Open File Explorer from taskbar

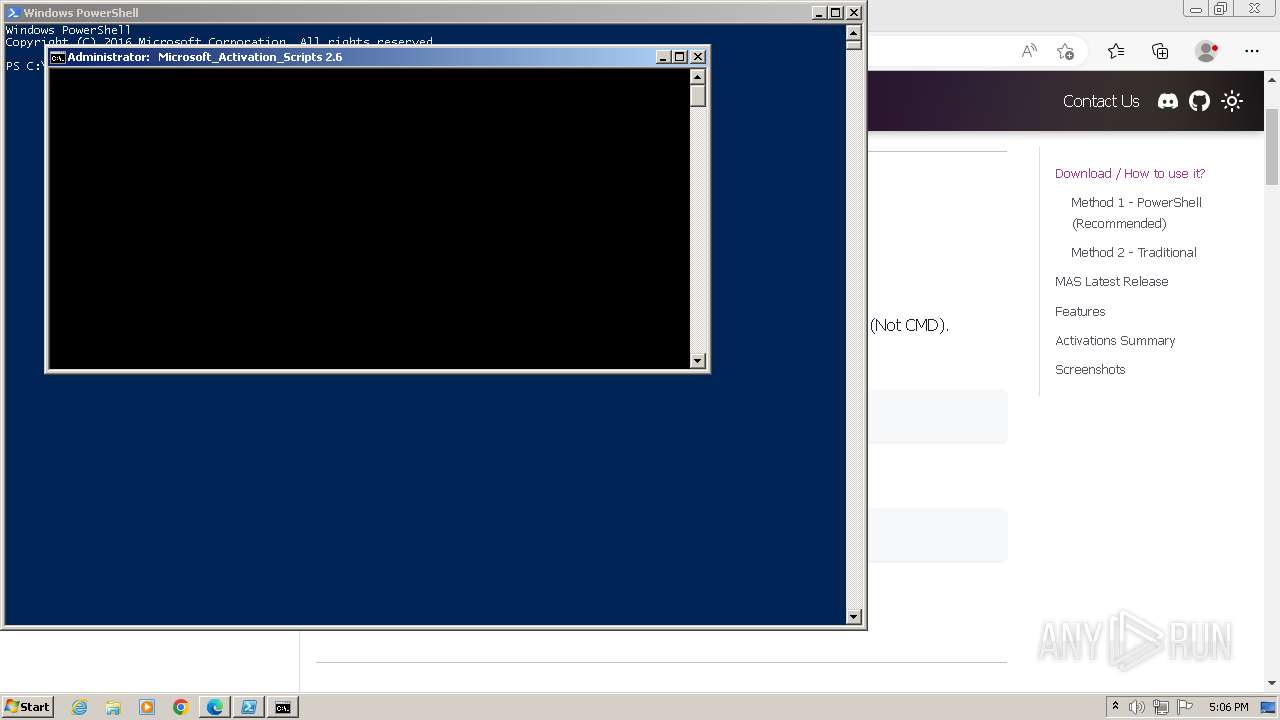click(113, 707)
